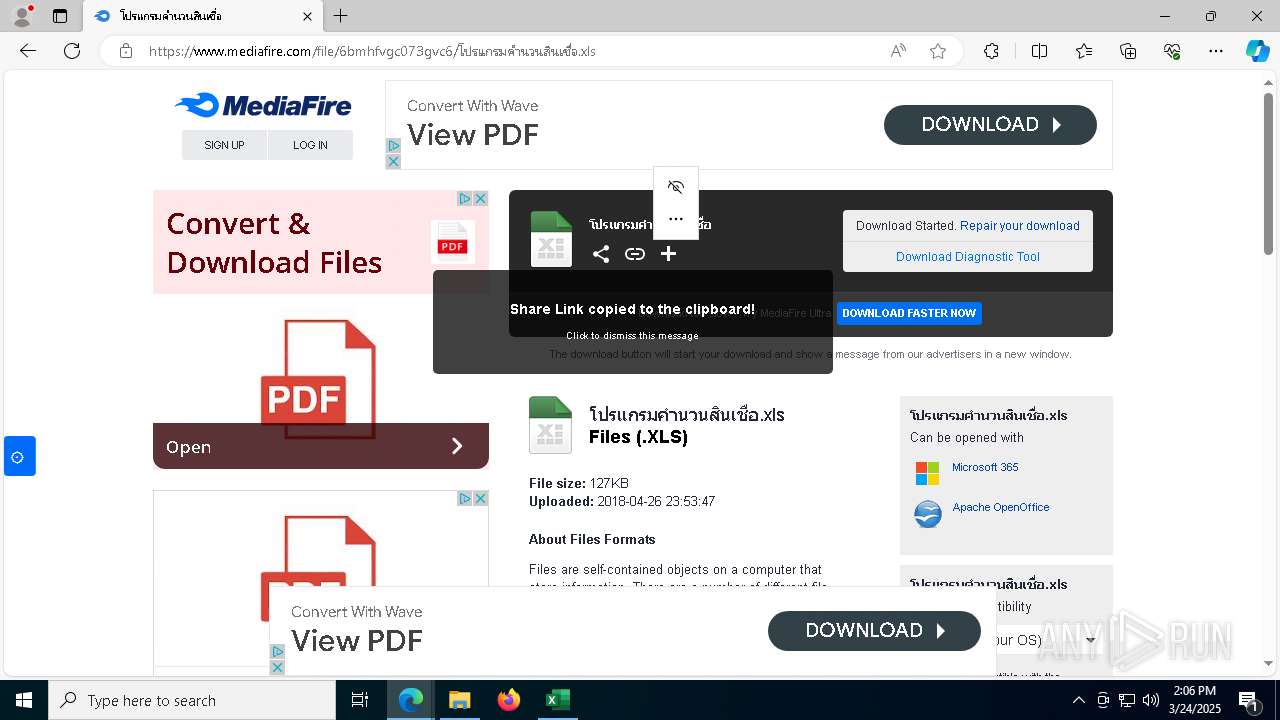Open the Extensions puzzle icon

click(991, 51)
